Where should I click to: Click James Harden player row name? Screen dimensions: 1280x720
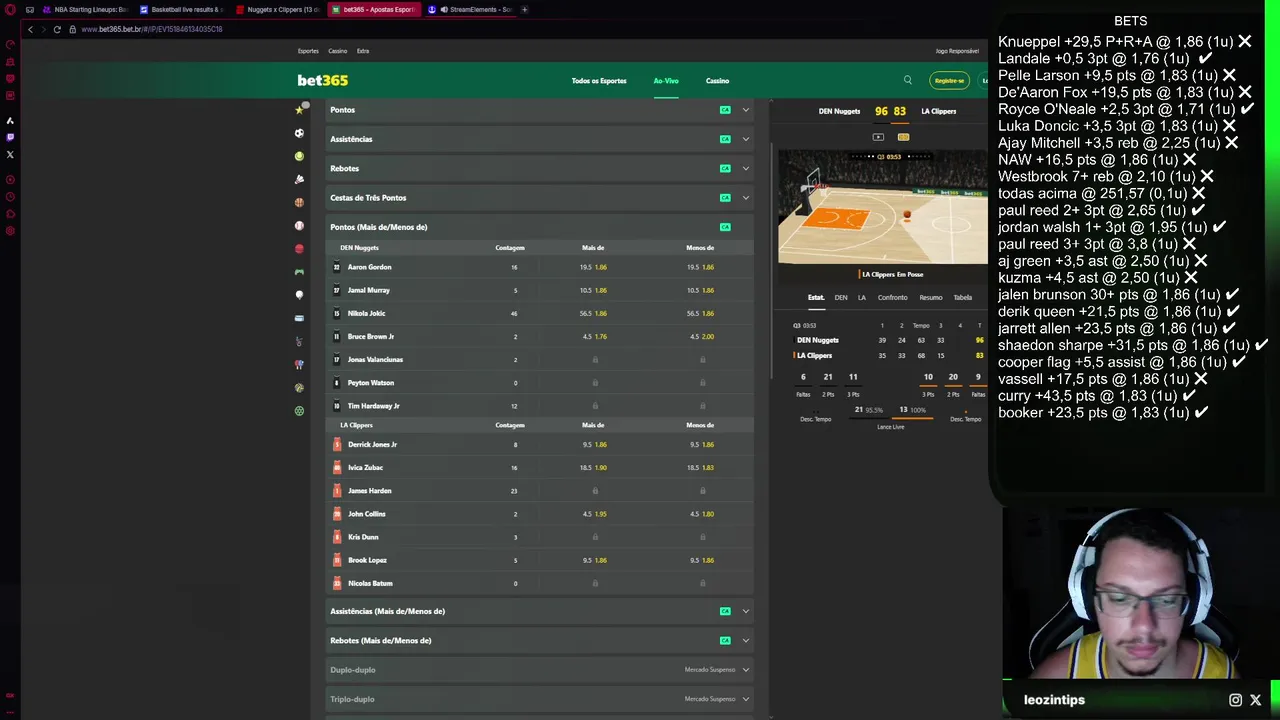pos(369,491)
